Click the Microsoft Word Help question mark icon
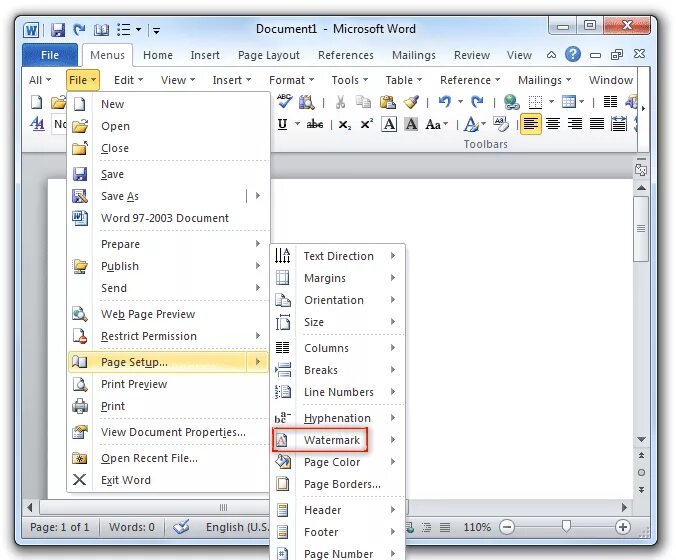The width and height of the screenshot is (676, 560). (x=573, y=55)
